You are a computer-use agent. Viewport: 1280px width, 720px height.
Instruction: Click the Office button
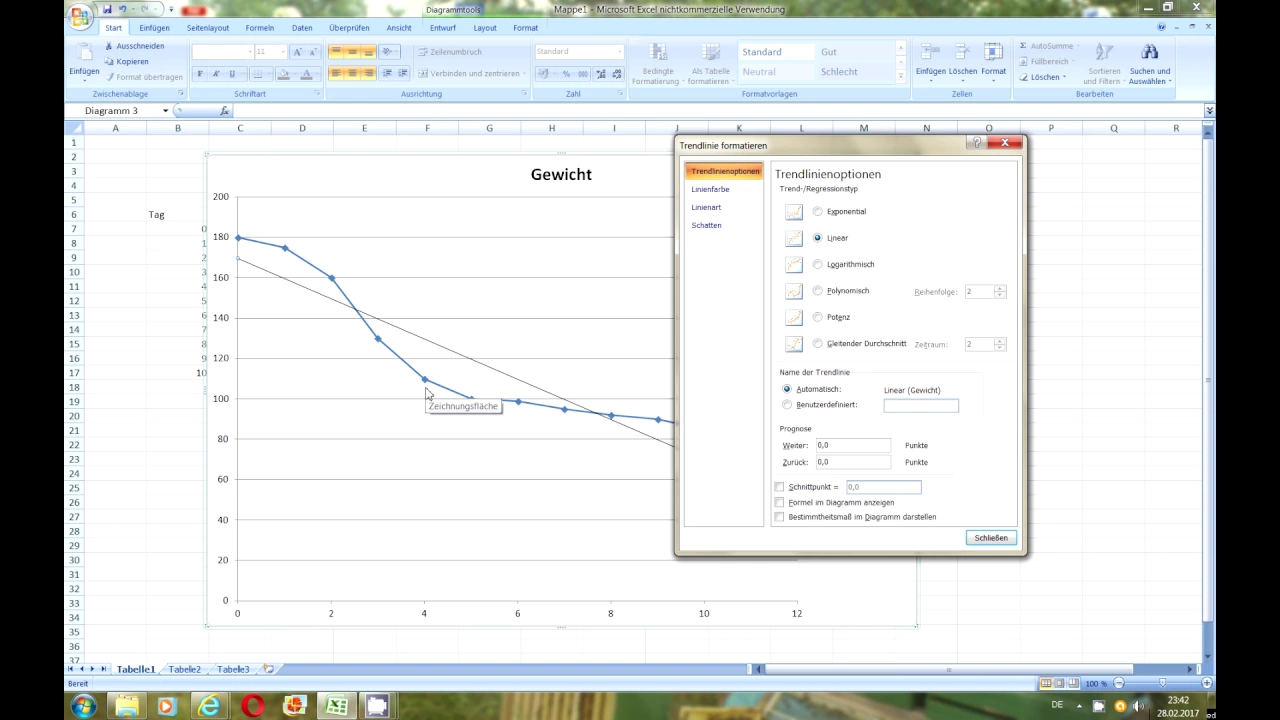click(x=80, y=17)
